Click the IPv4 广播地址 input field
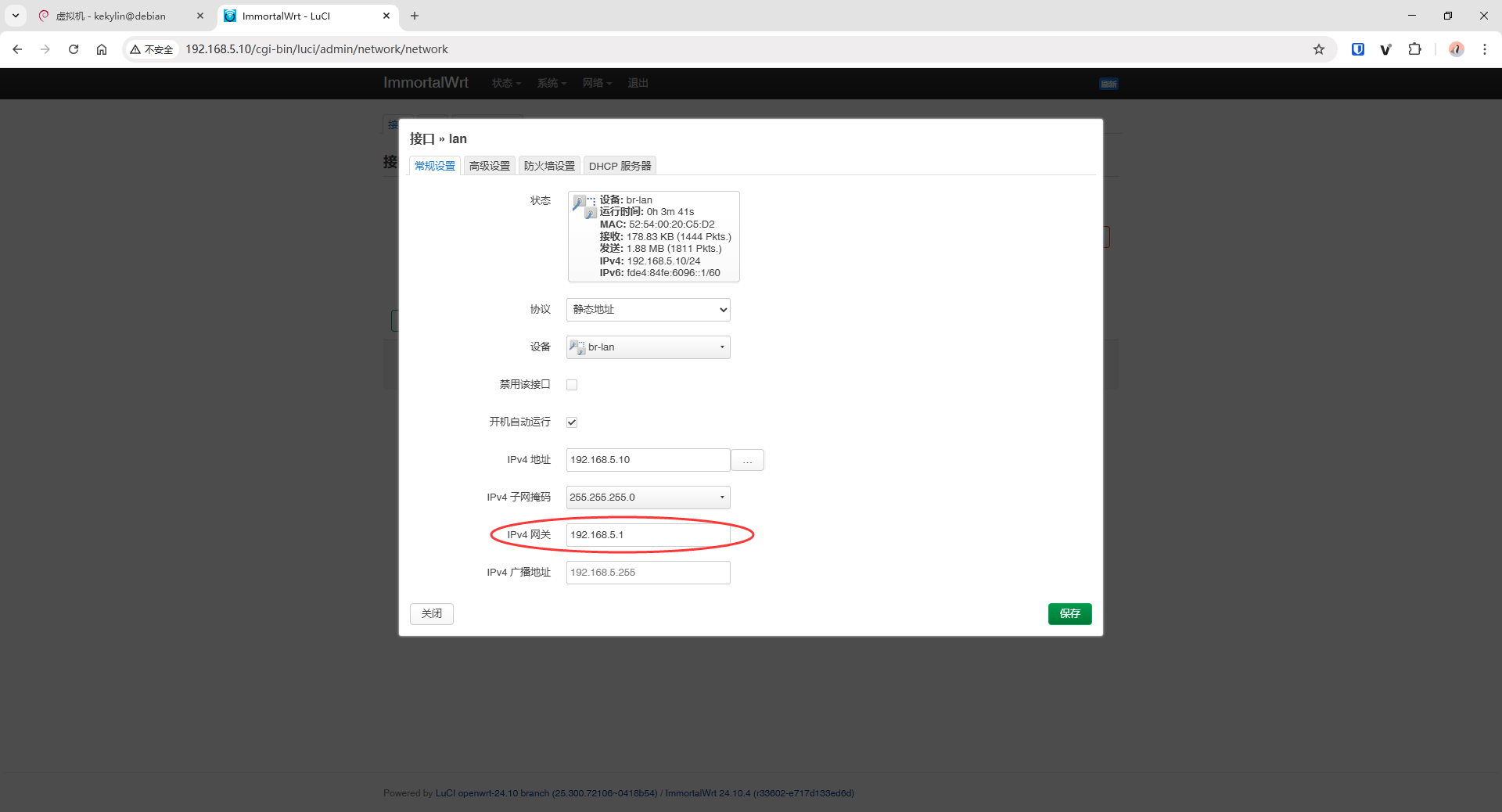The height and width of the screenshot is (812, 1502). [x=647, y=572]
